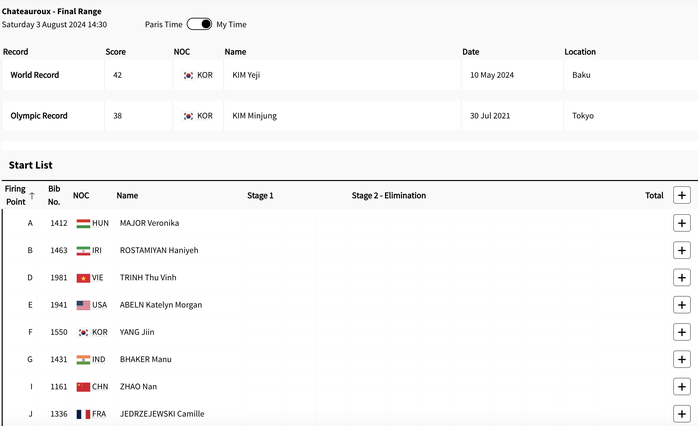Image resolution: width=698 pixels, height=426 pixels.
Task: Click record holder KIM Yeji
Action: pyautogui.click(x=246, y=75)
